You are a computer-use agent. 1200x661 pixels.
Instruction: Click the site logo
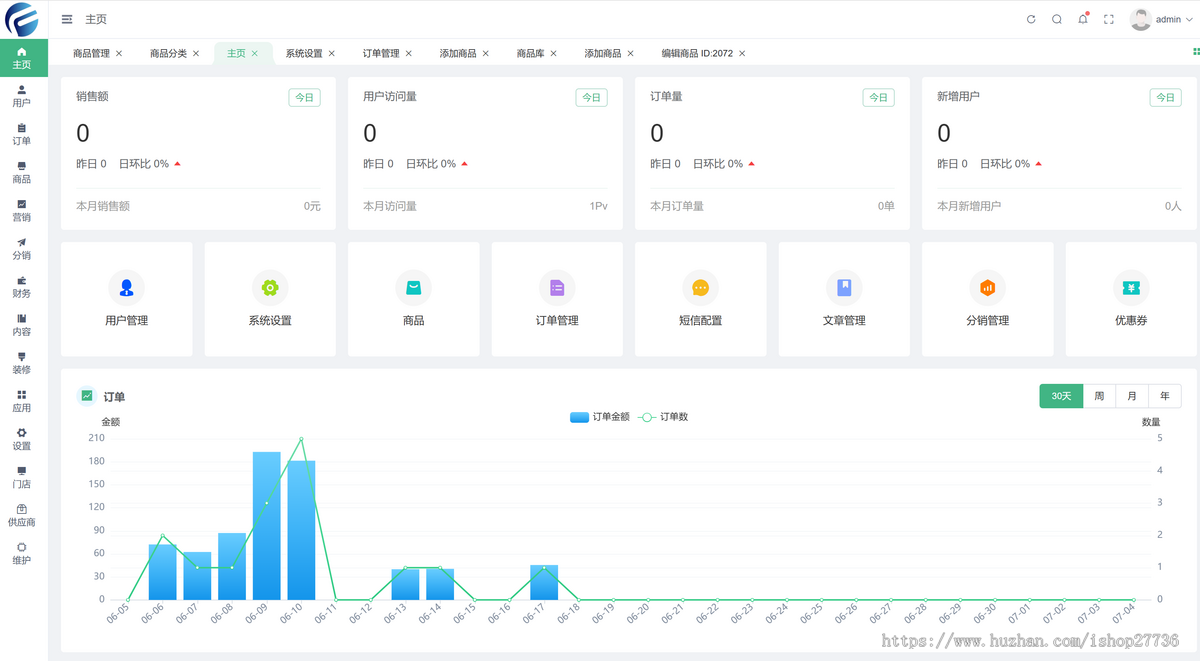point(22,19)
